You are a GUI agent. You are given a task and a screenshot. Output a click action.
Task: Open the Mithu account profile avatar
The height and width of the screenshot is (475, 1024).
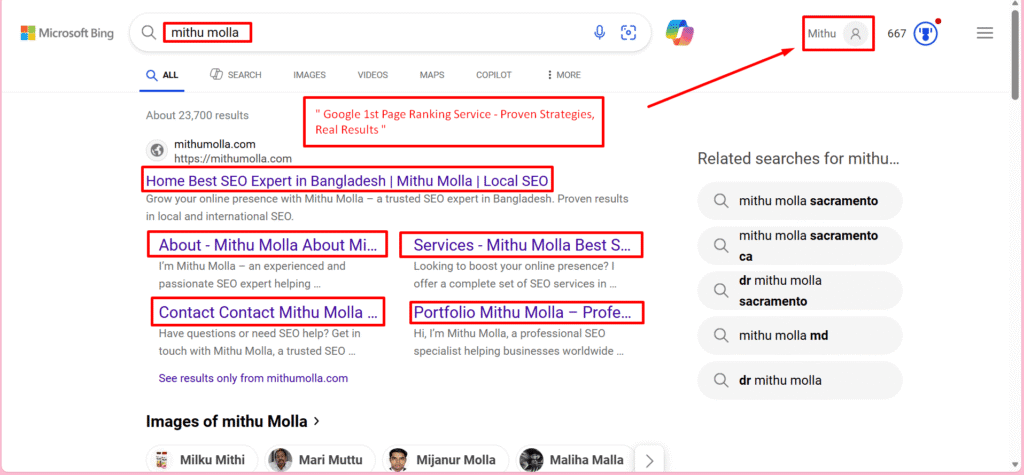[x=856, y=33]
